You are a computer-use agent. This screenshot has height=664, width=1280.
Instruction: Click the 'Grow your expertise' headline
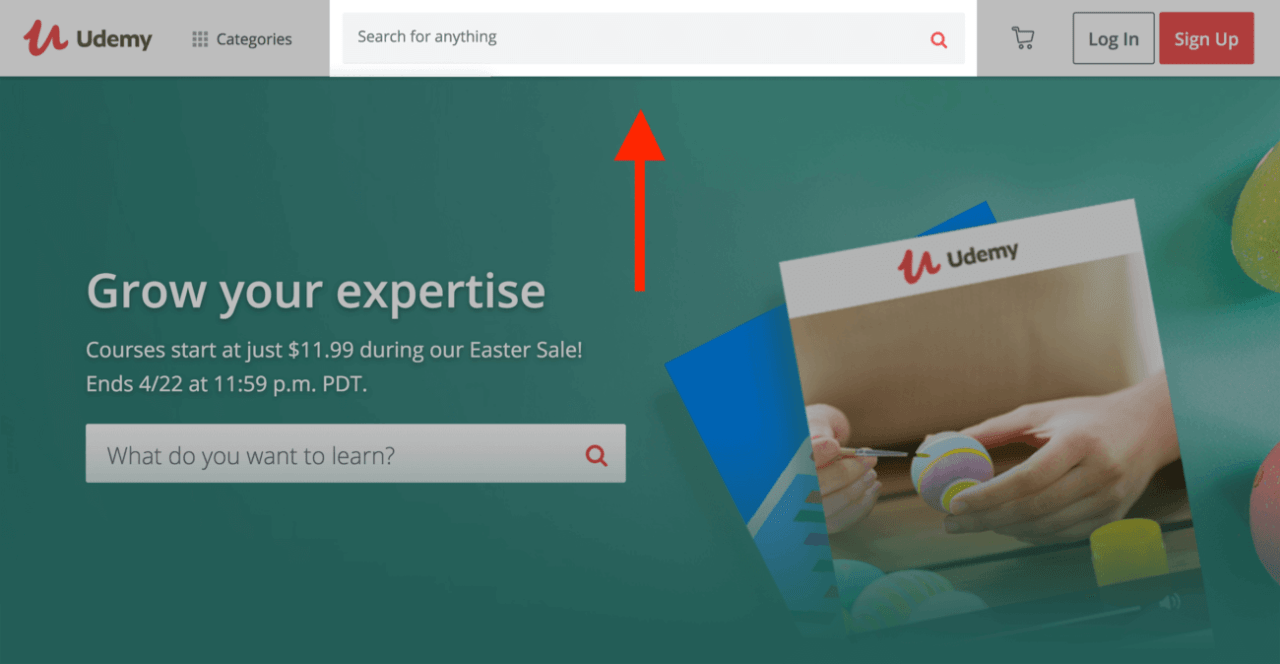(316, 291)
